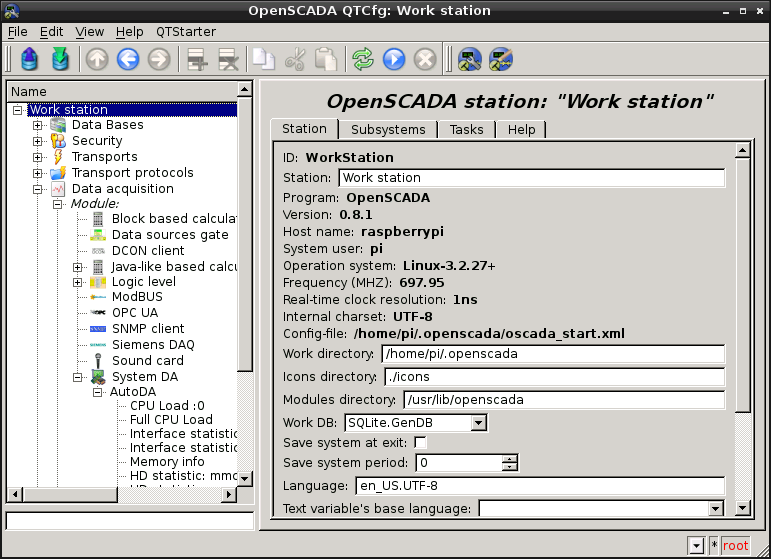The image size is (771, 559).
Task: Open the status bar station dropdown arrow
Action: click(x=696, y=546)
